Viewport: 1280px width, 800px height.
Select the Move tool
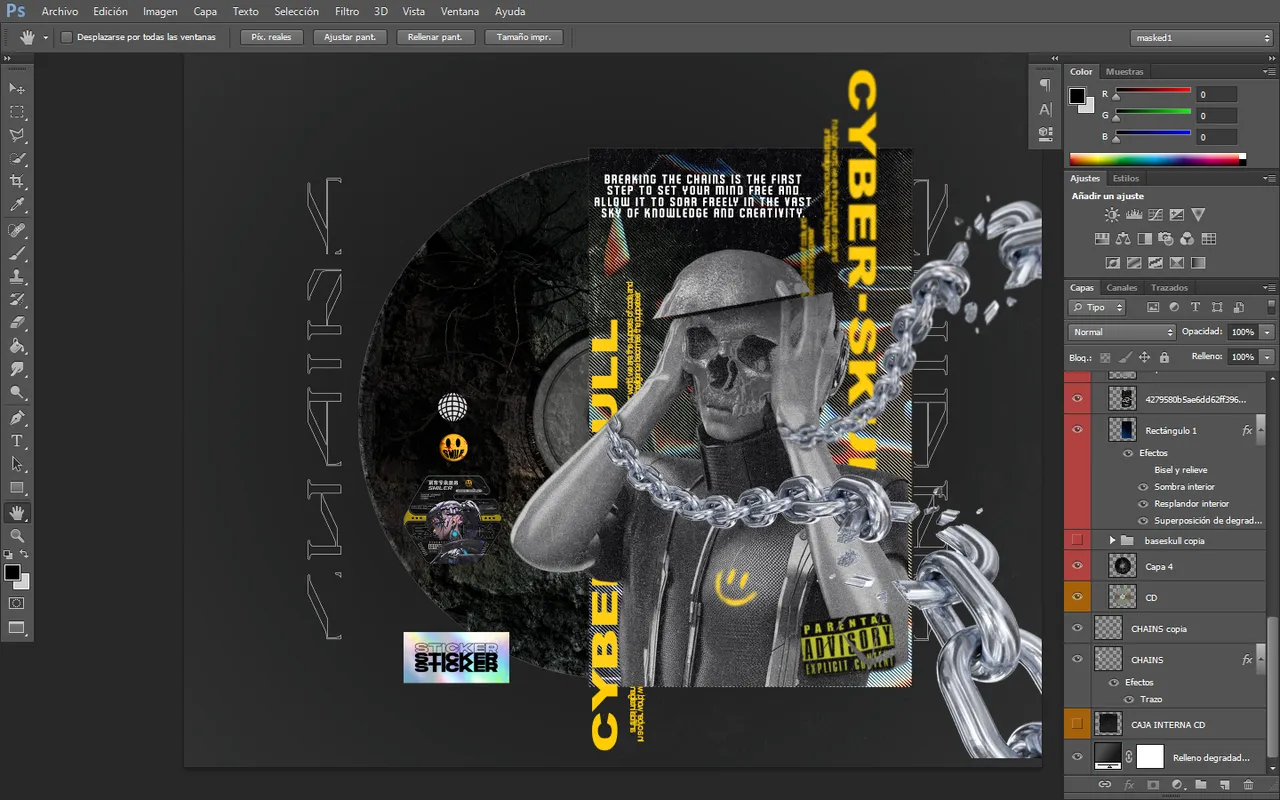click(17, 89)
